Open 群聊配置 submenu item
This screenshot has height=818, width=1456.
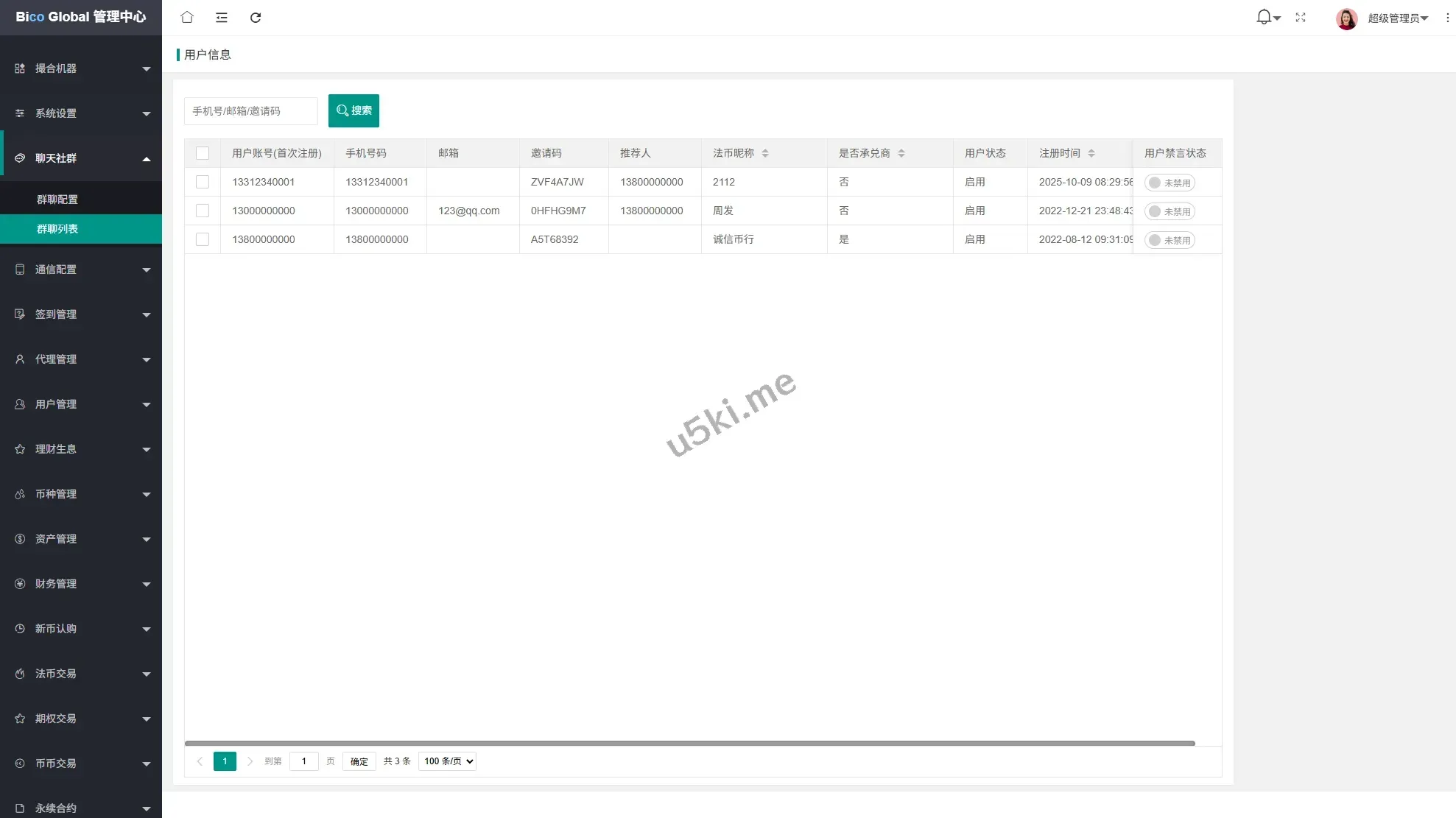click(57, 200)
